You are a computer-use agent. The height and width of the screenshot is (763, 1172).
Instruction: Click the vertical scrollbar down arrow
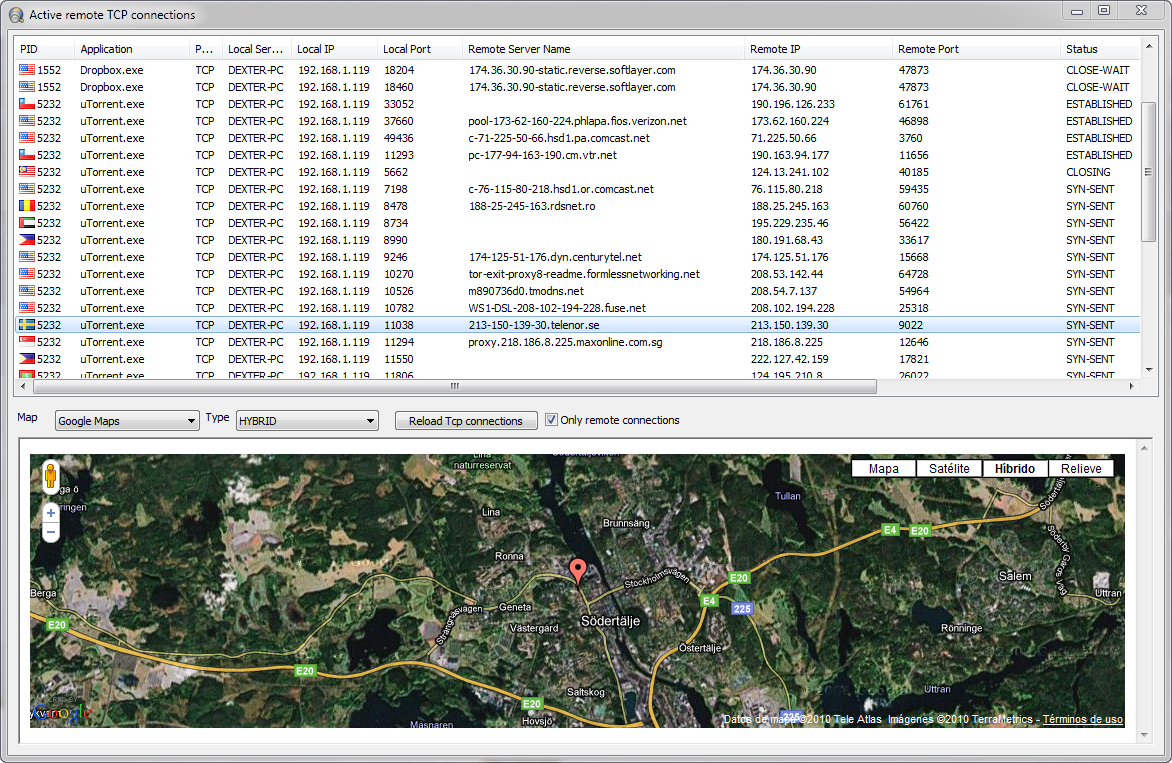click(1148, 368)
